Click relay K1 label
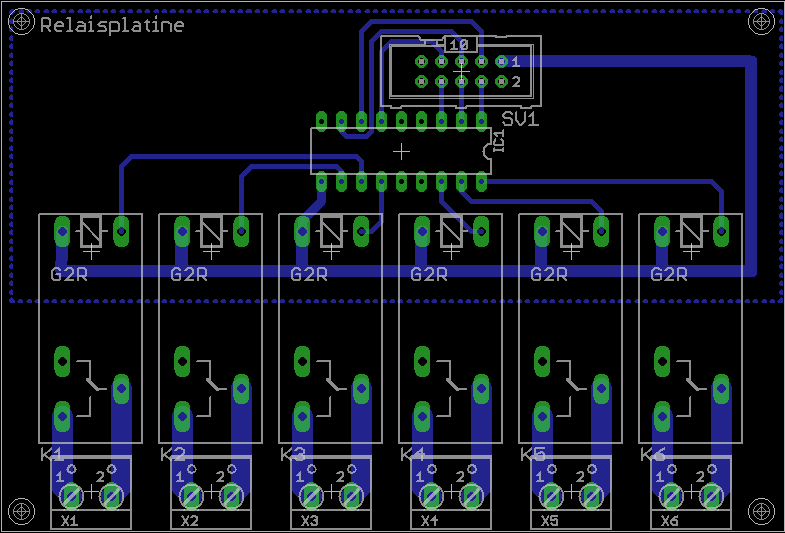Viewport: 785px width, 533px height. tap(52, 454)
